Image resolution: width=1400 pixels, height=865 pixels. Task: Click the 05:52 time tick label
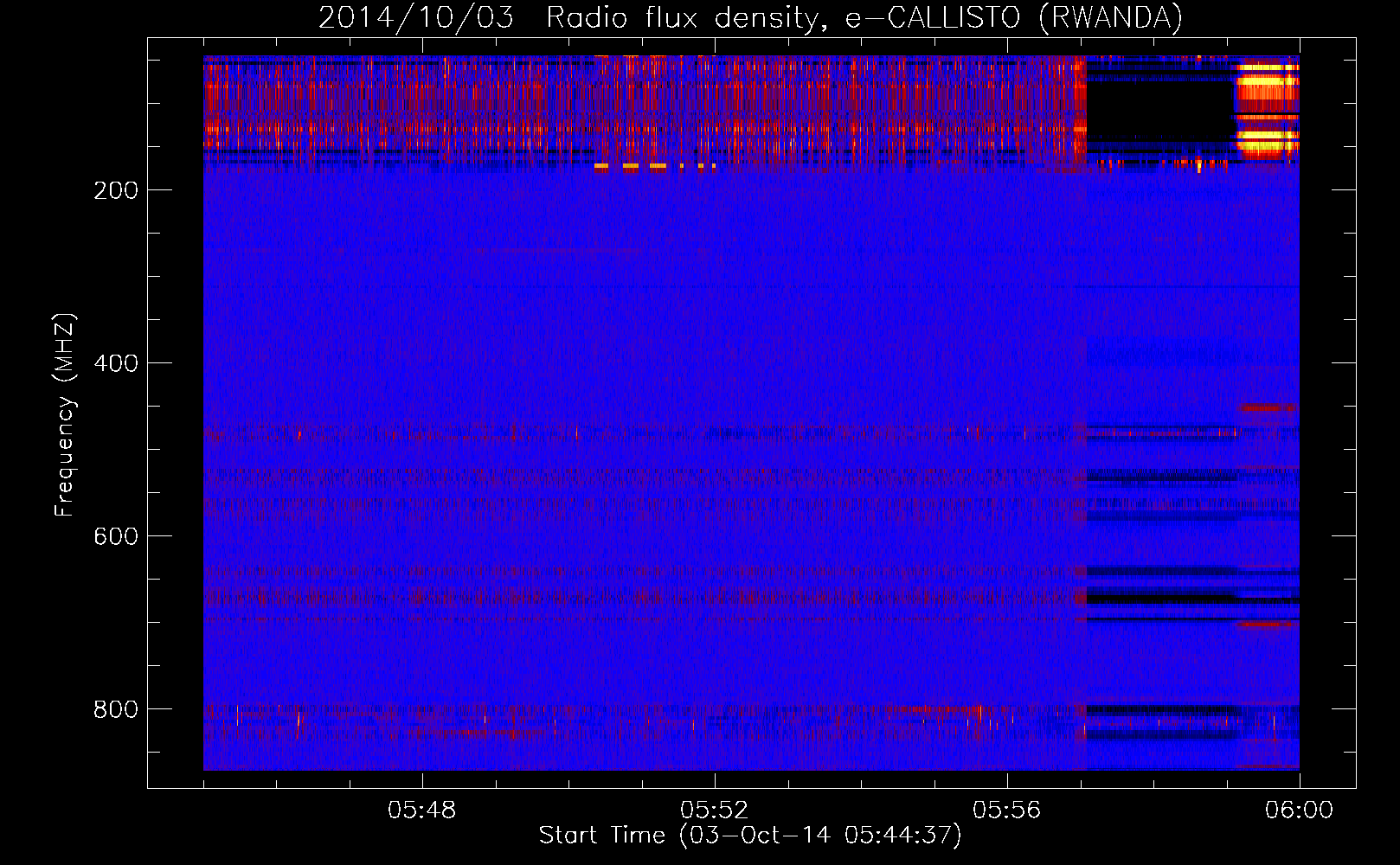click(715, 810)
